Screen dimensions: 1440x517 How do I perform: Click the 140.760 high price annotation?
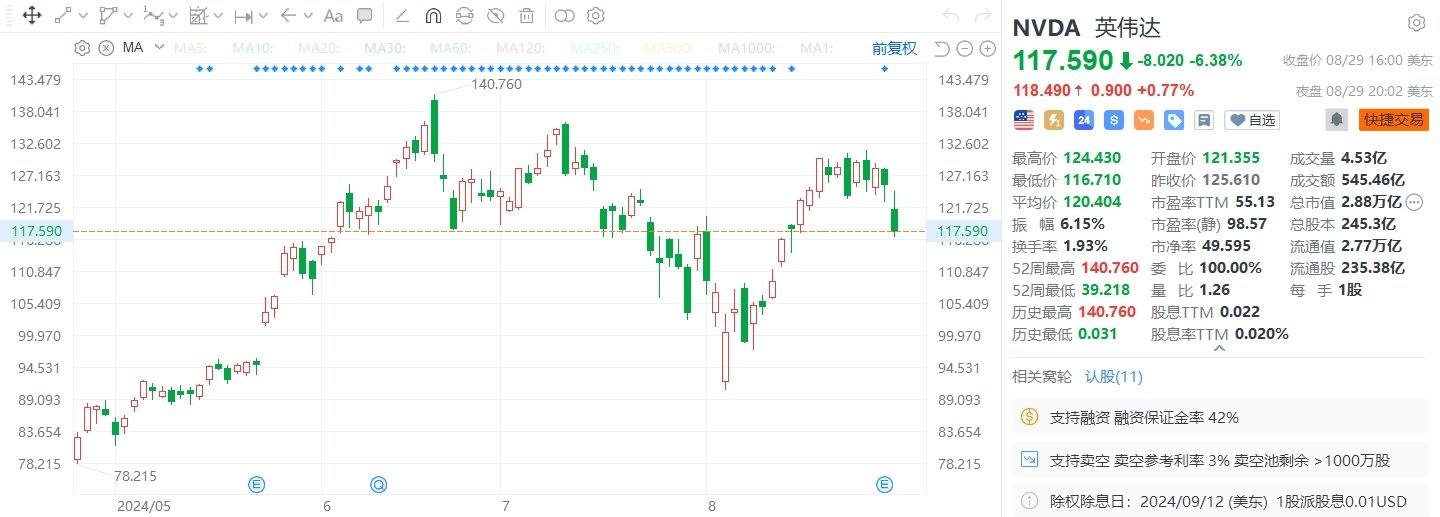(496, 85)
